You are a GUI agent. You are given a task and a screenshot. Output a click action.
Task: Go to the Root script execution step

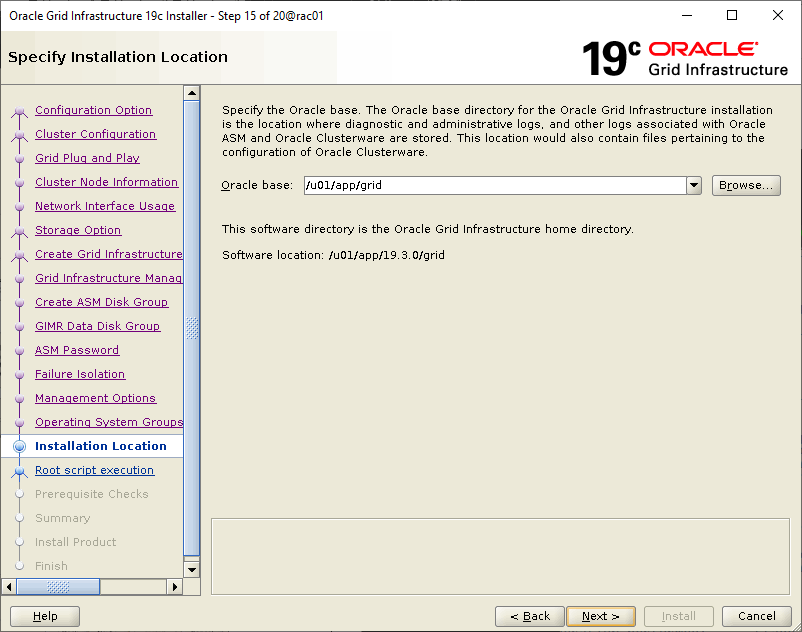tap(95, 470)
